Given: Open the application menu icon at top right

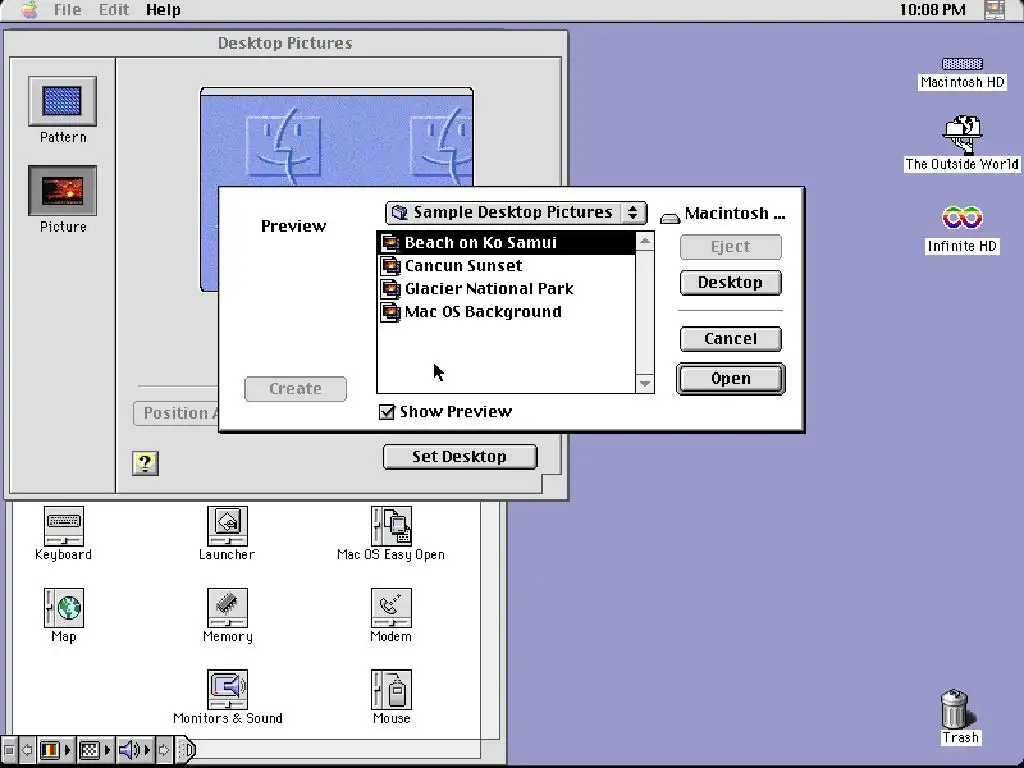Looking at the screenshot, I should pos(995,10).
